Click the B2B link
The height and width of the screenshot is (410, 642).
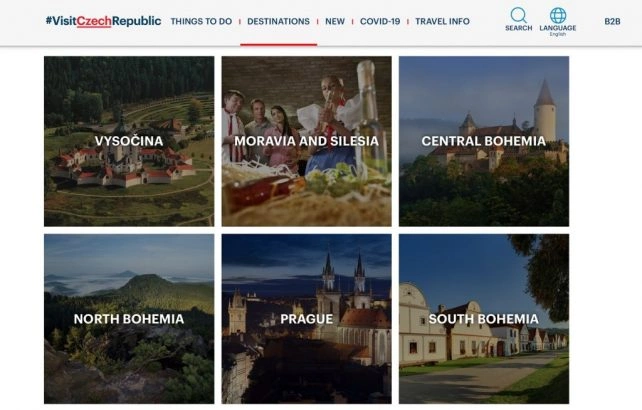tap(612, 21)
